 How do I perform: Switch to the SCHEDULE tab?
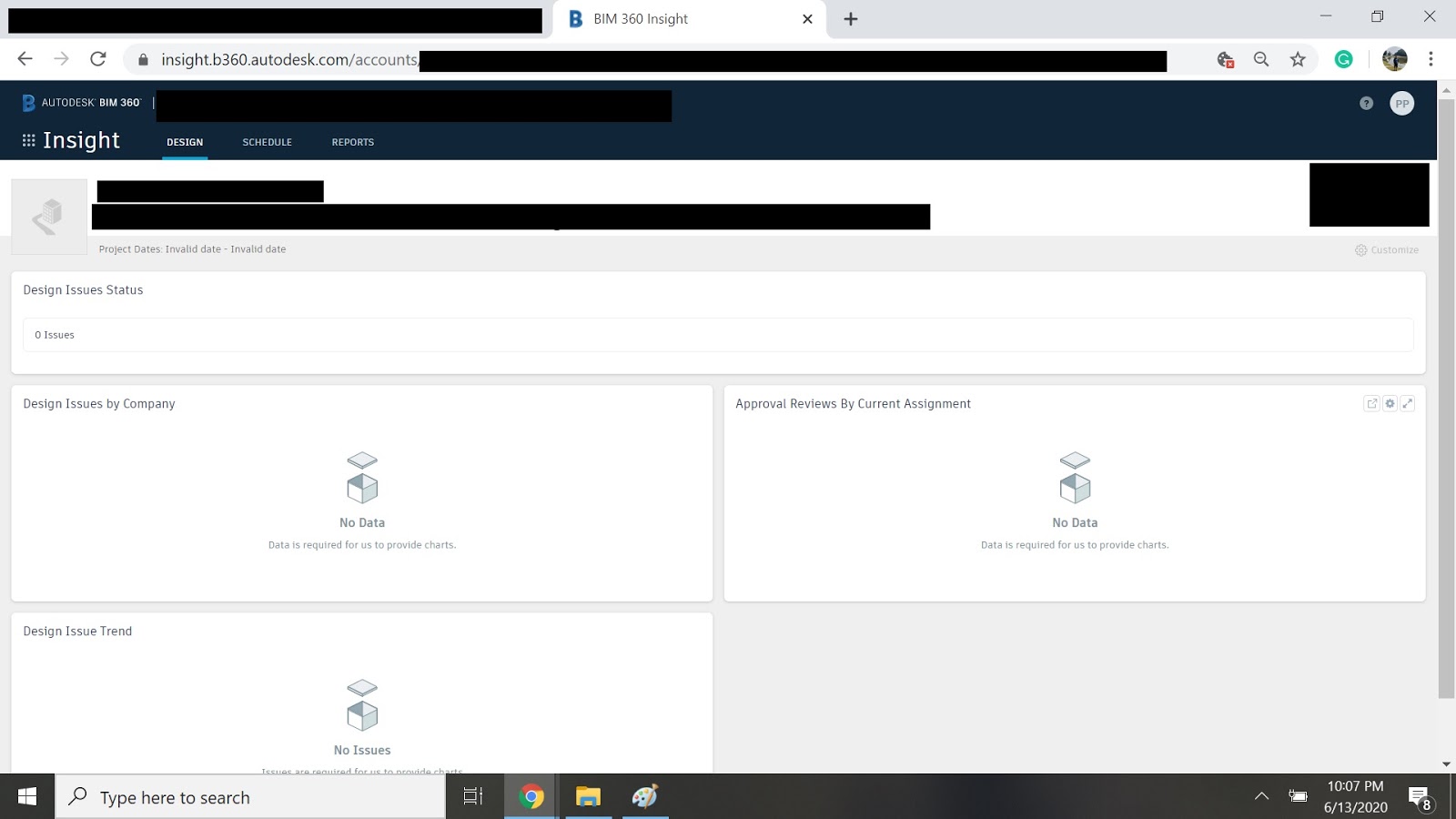coord(267,142)
